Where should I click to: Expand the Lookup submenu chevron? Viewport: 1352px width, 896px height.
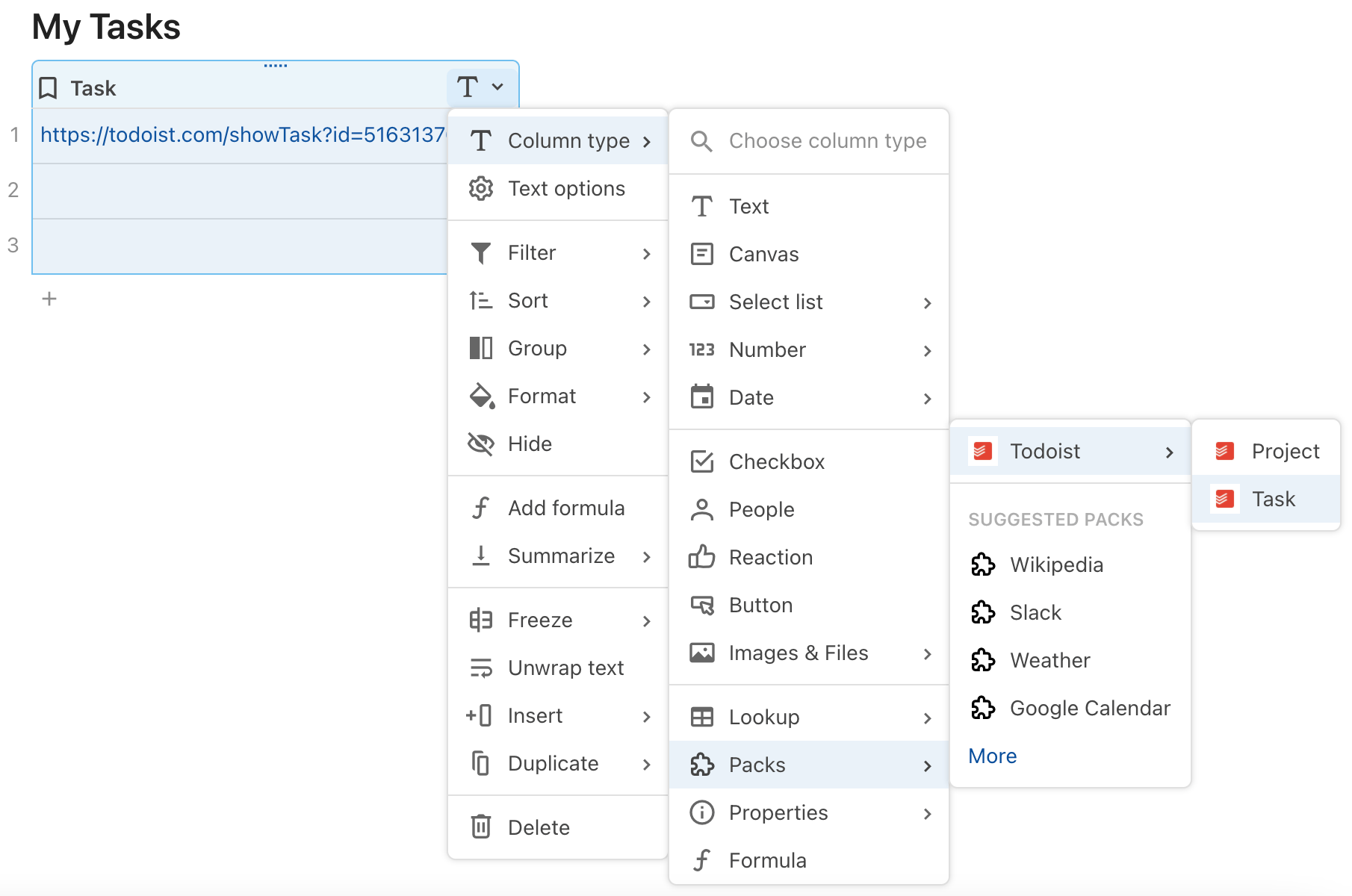tap(927, 718)
